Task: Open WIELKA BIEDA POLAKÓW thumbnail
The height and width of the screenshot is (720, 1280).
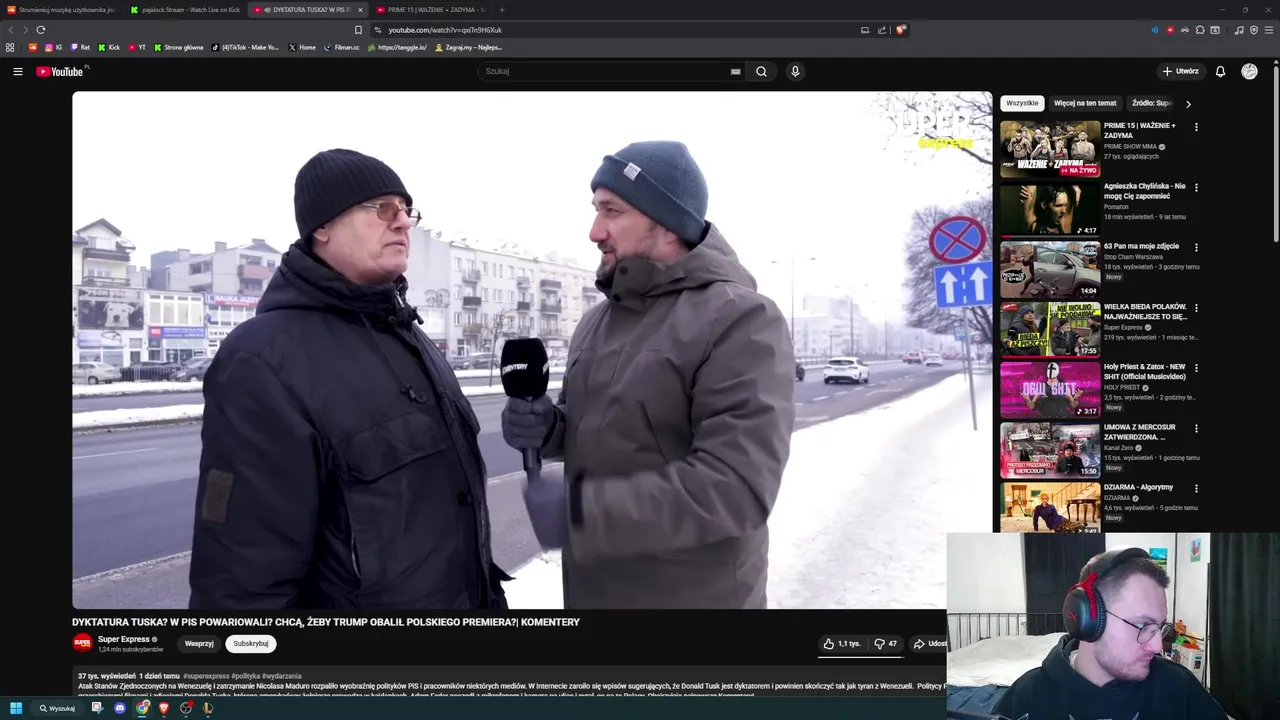Action: coord(1050,329)
